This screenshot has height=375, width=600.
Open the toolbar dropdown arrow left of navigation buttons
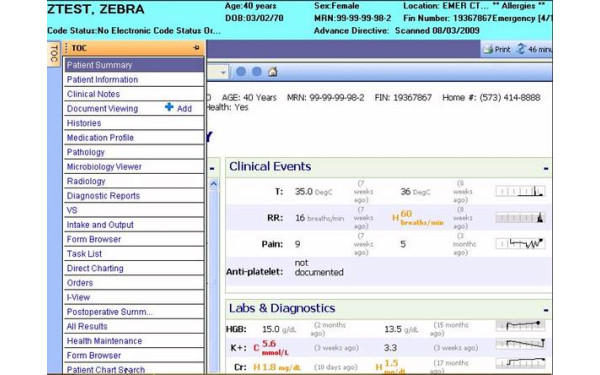(x=223, y=72)
